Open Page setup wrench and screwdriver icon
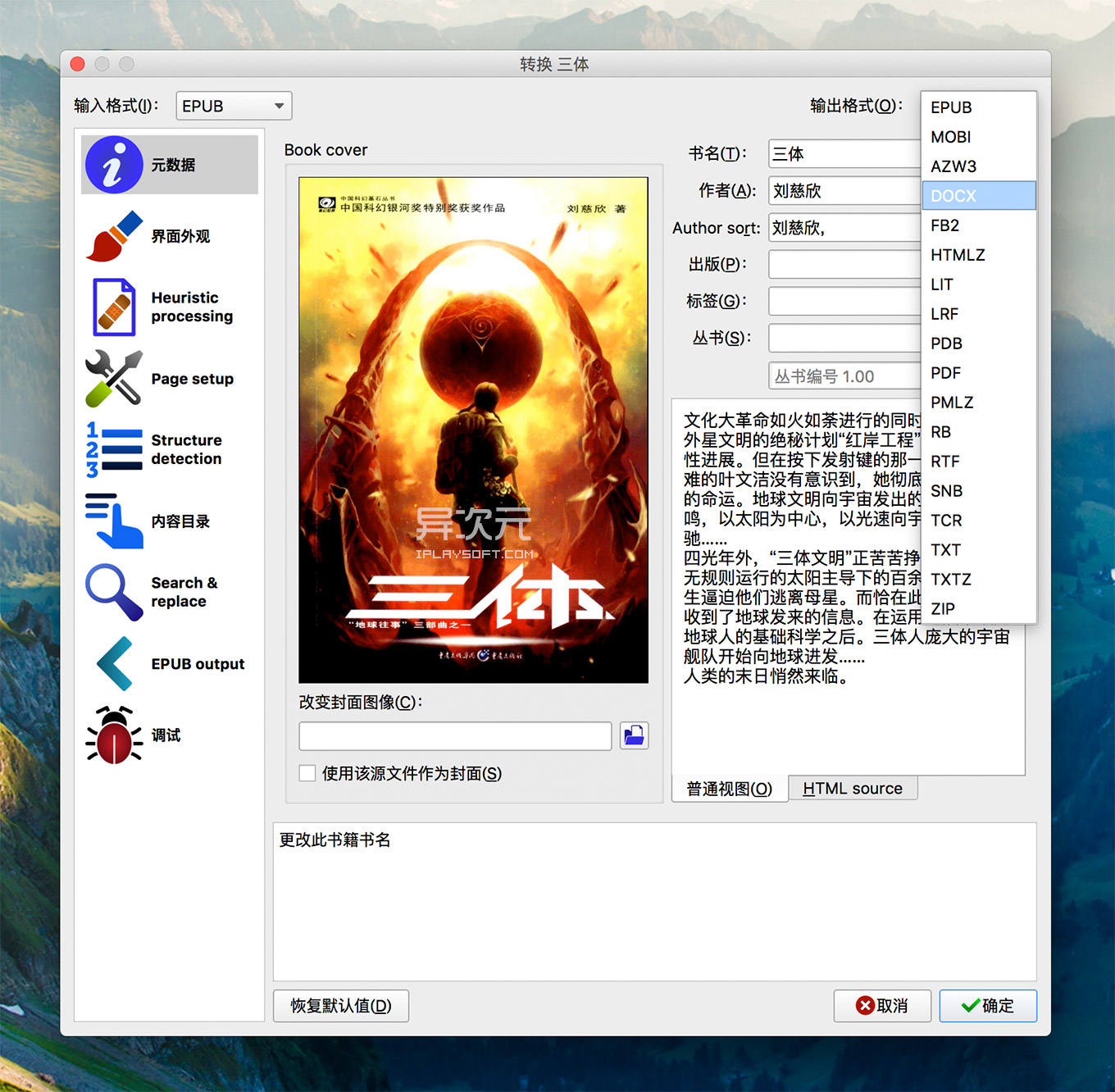 point(114,379)
